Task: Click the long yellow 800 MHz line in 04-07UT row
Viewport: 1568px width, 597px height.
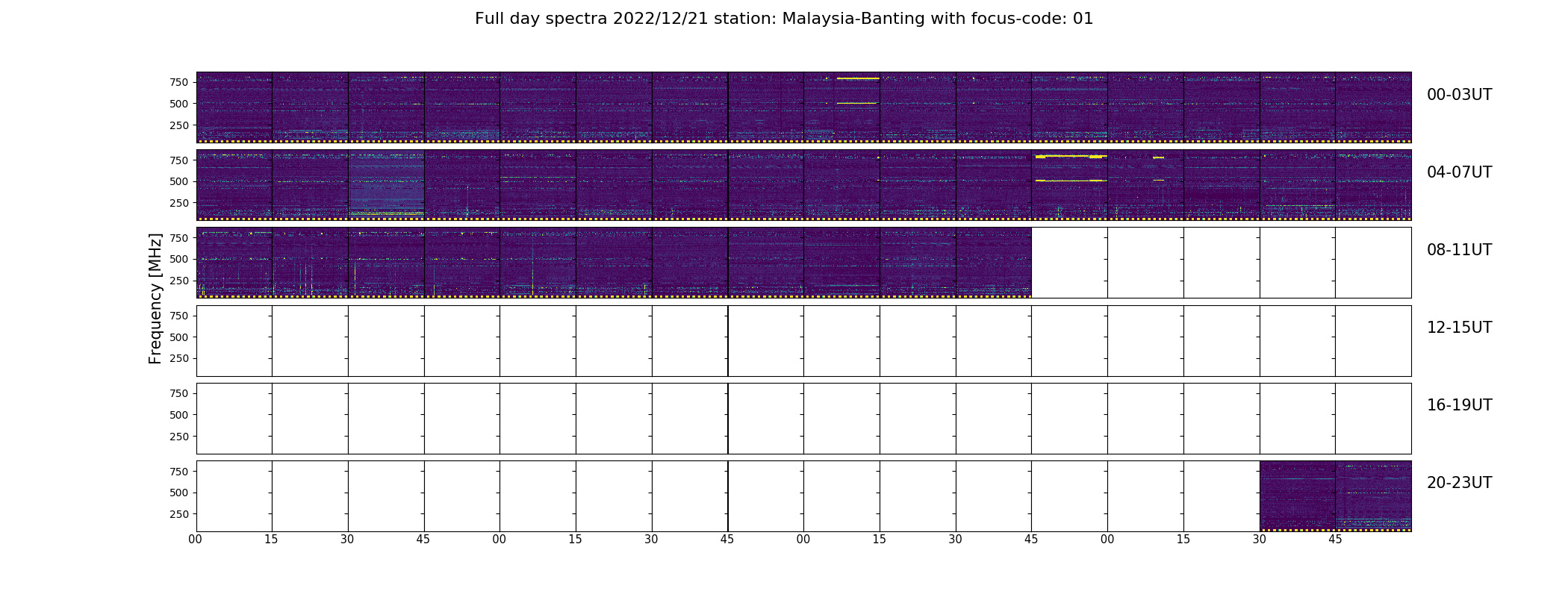Action: [1071, 156]
